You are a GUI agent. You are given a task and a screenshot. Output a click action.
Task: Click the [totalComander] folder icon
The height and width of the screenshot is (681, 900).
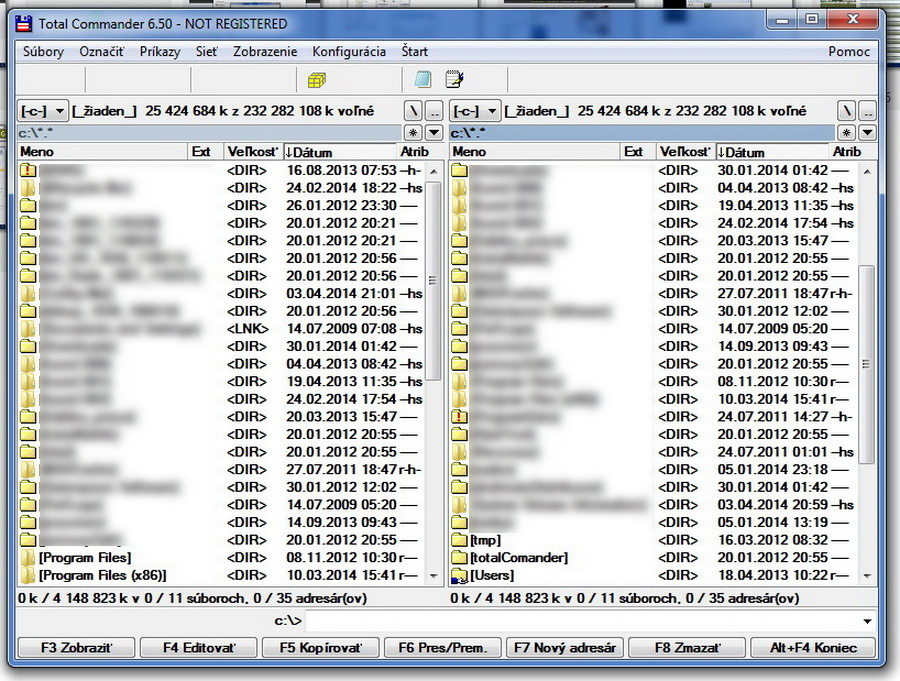pyautogui.click(x=459, y=558)
